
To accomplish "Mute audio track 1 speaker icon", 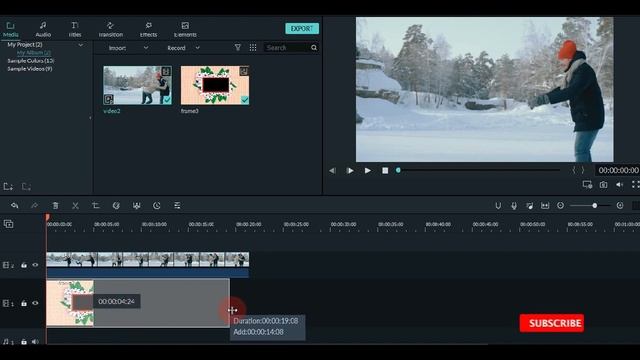I will pyautogui.click(x=36, y=342).
